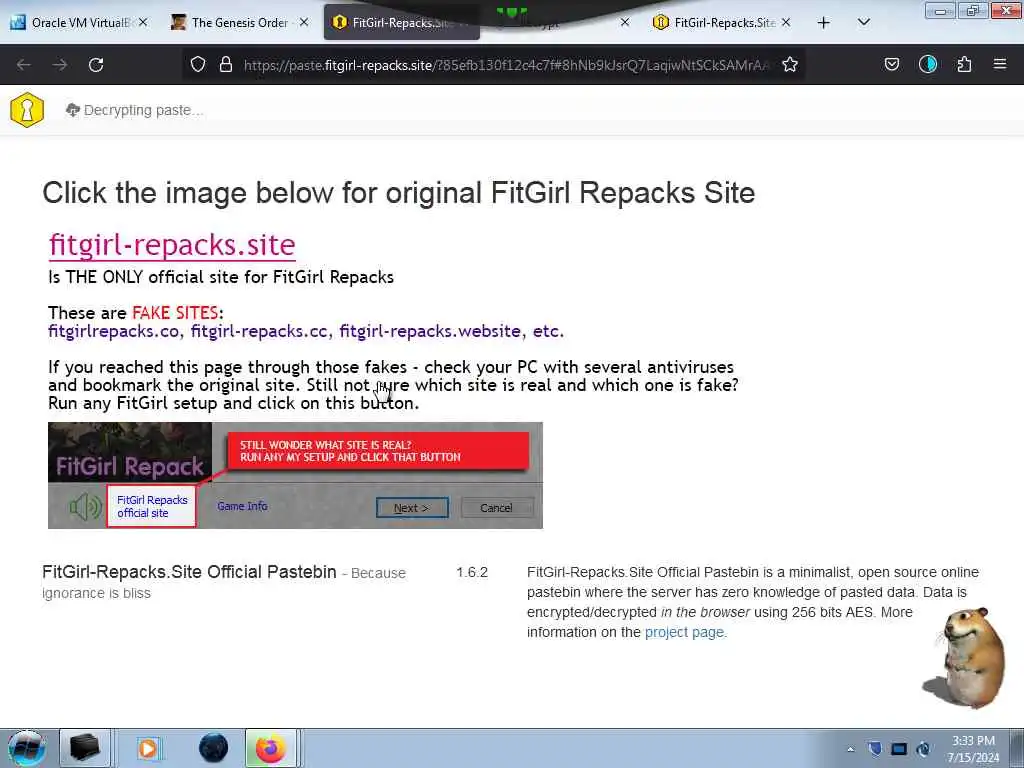1024x768 pixels.
Task: Reload the current page
Action: [96, 65]
